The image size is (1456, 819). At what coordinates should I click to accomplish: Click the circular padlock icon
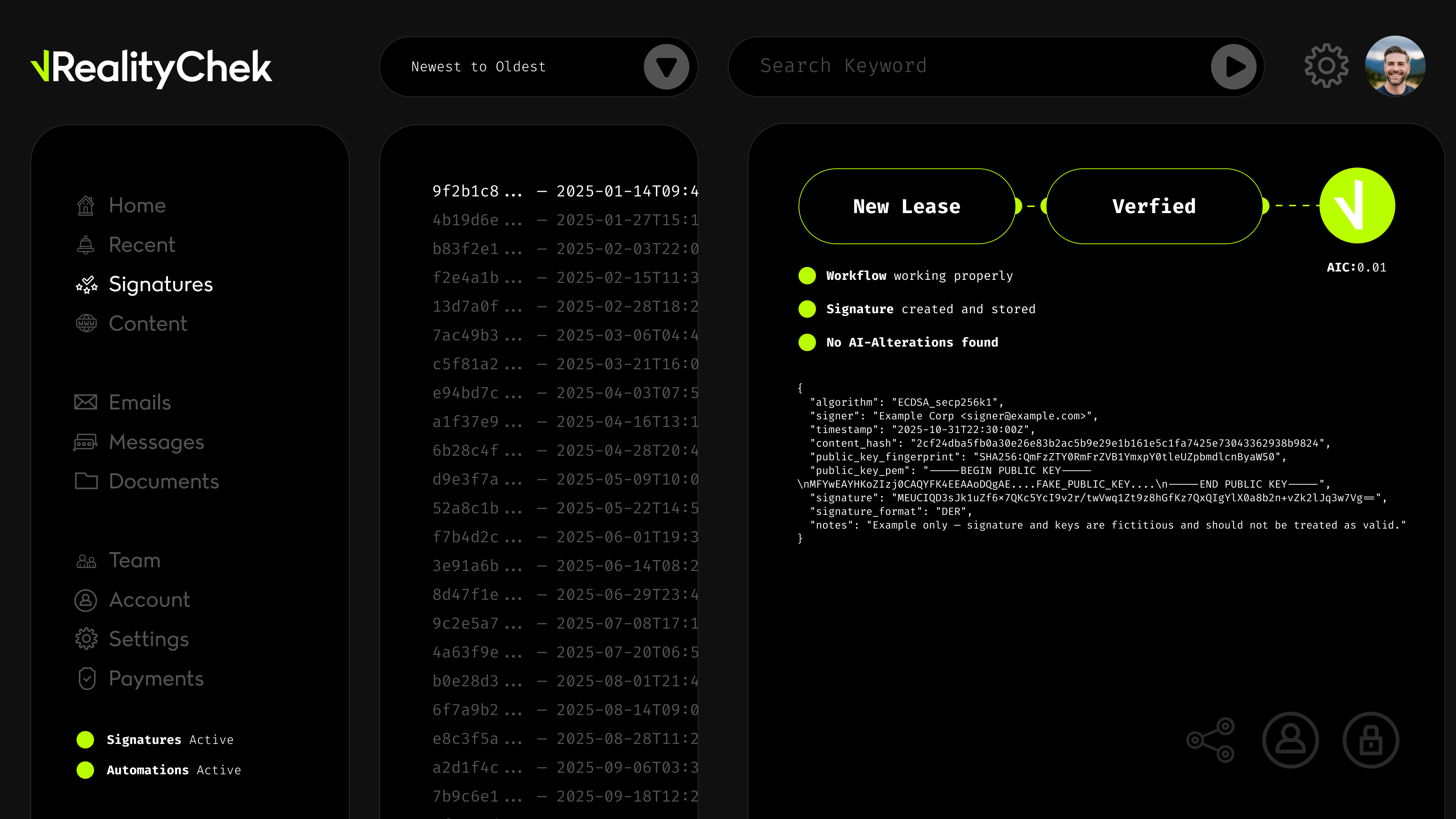1371,740
